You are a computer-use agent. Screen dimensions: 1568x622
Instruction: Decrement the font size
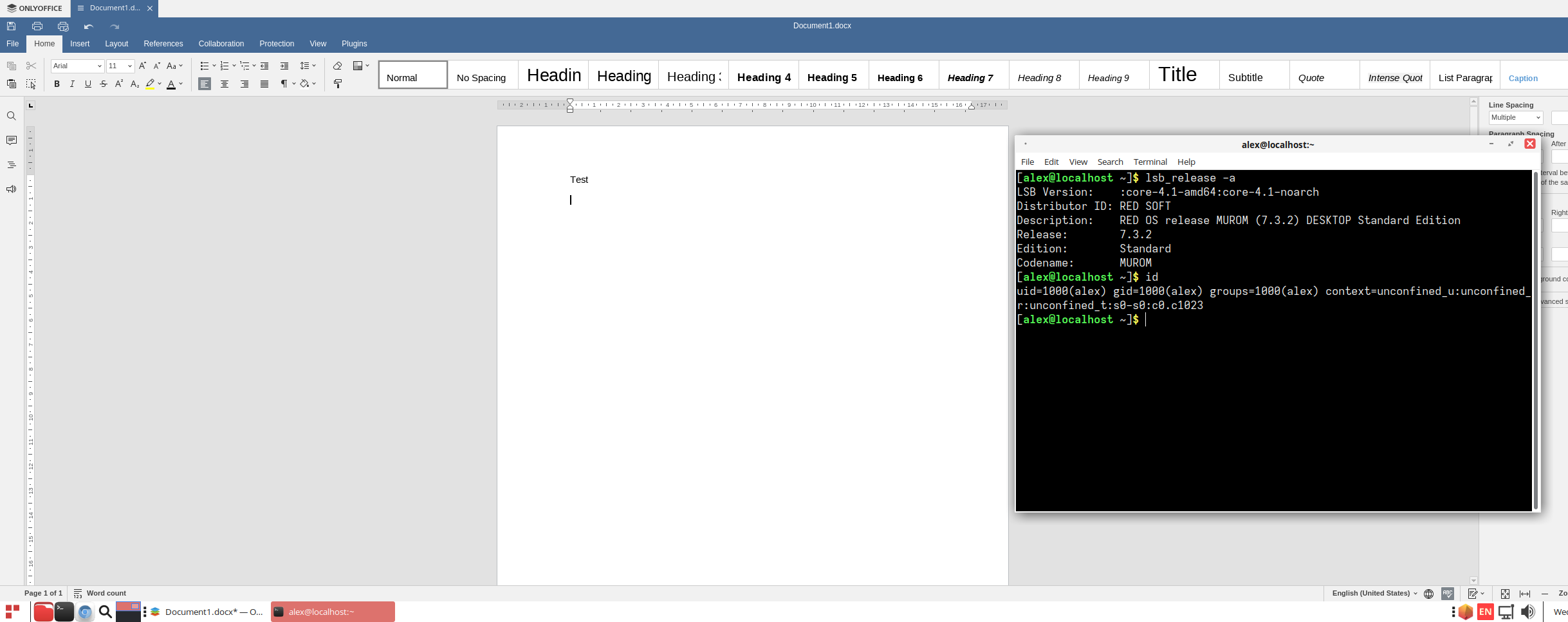click(156, 66)
